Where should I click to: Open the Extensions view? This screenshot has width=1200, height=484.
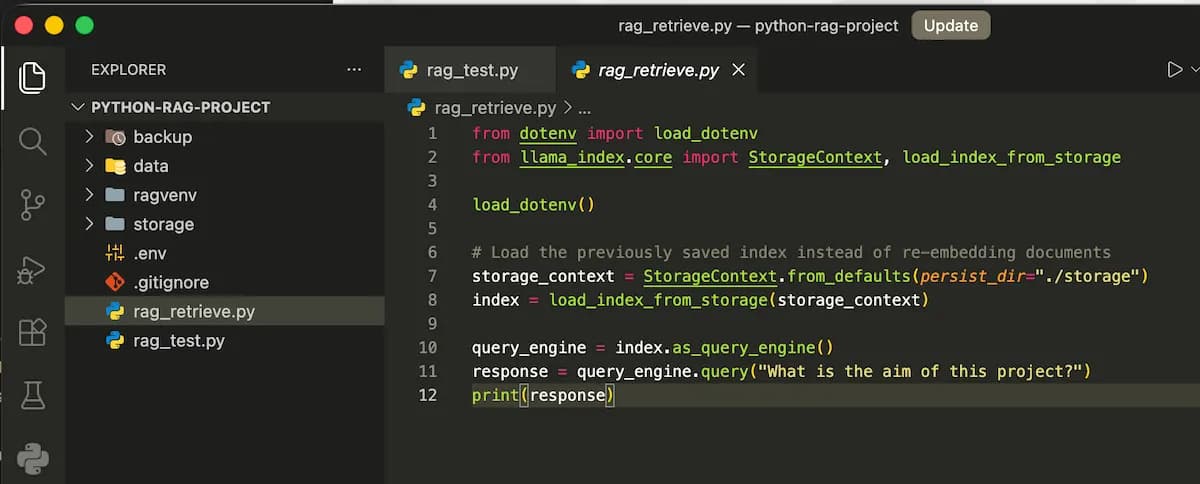32,332
